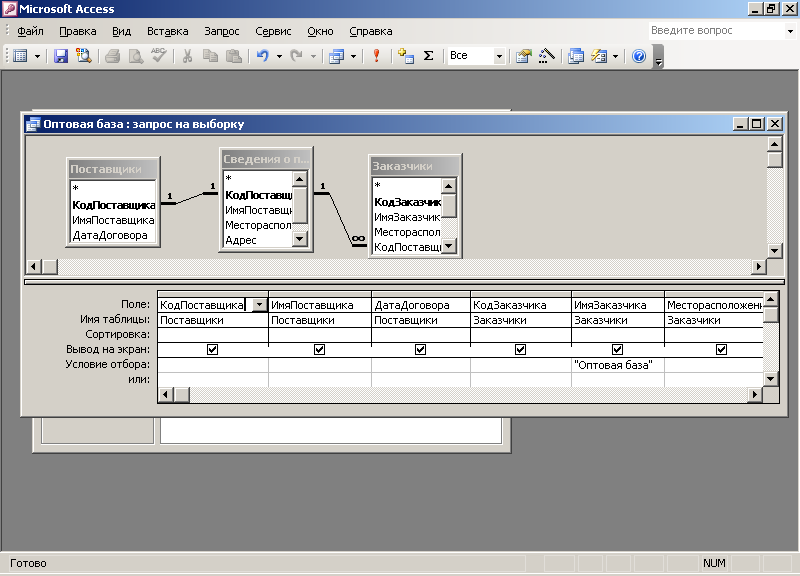Open print preview icon
Image resolution: width=800 pixels, height=576 pixels.
click(136, 56)
